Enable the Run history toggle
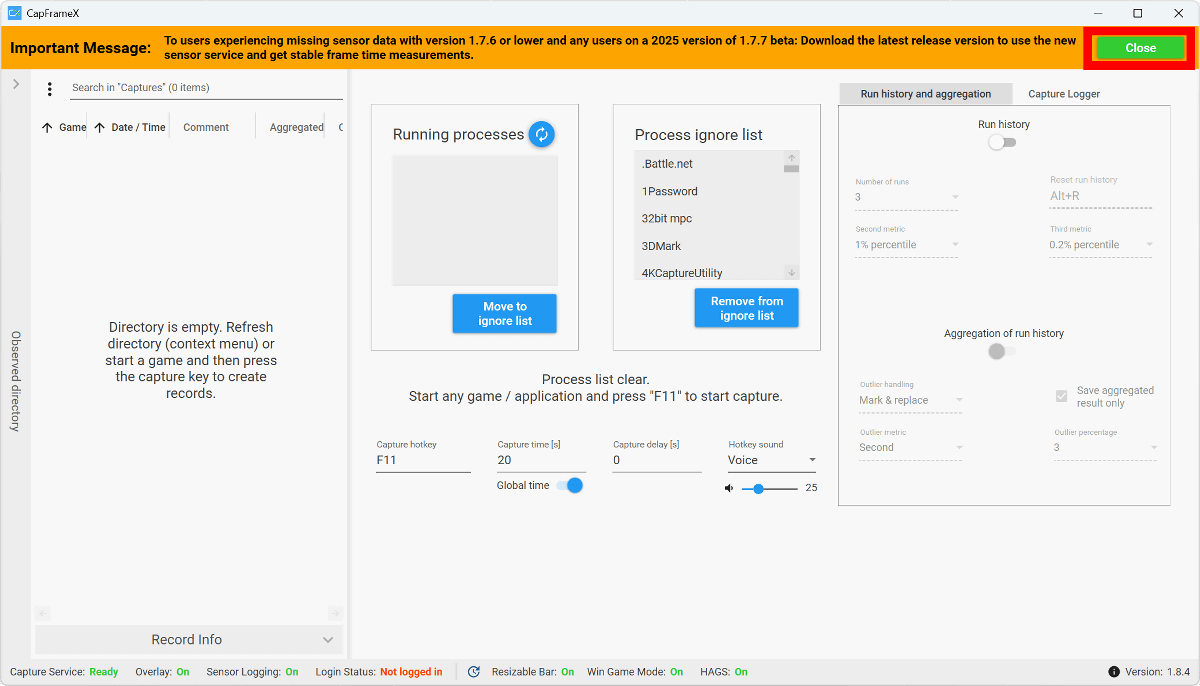The width and height of the screenshot is (1200, 686). 1001,143
